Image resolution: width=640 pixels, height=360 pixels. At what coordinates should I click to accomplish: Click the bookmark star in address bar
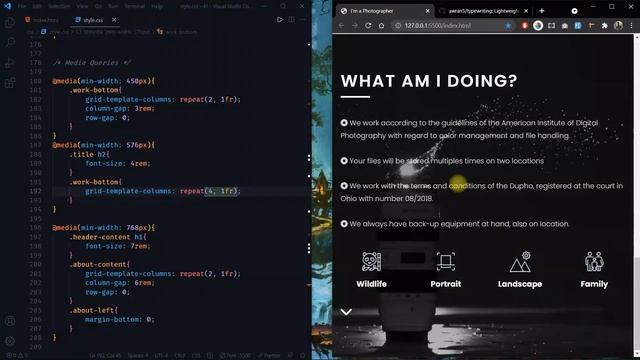coord(508,25)
